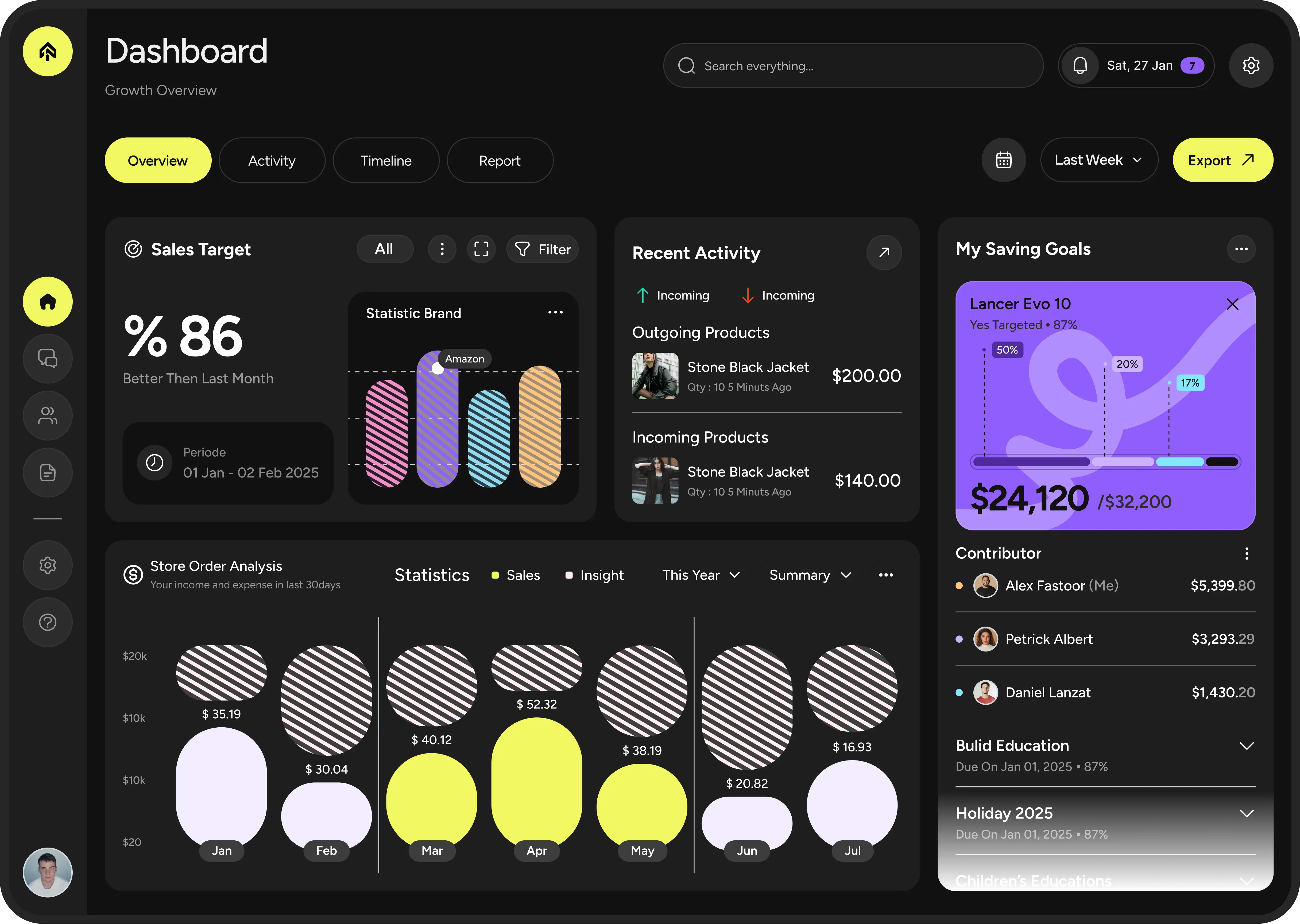1300x924 pixels.
Task: Dismiss the Lancer Evo 10 card
Action: [x=1233, y=304]
